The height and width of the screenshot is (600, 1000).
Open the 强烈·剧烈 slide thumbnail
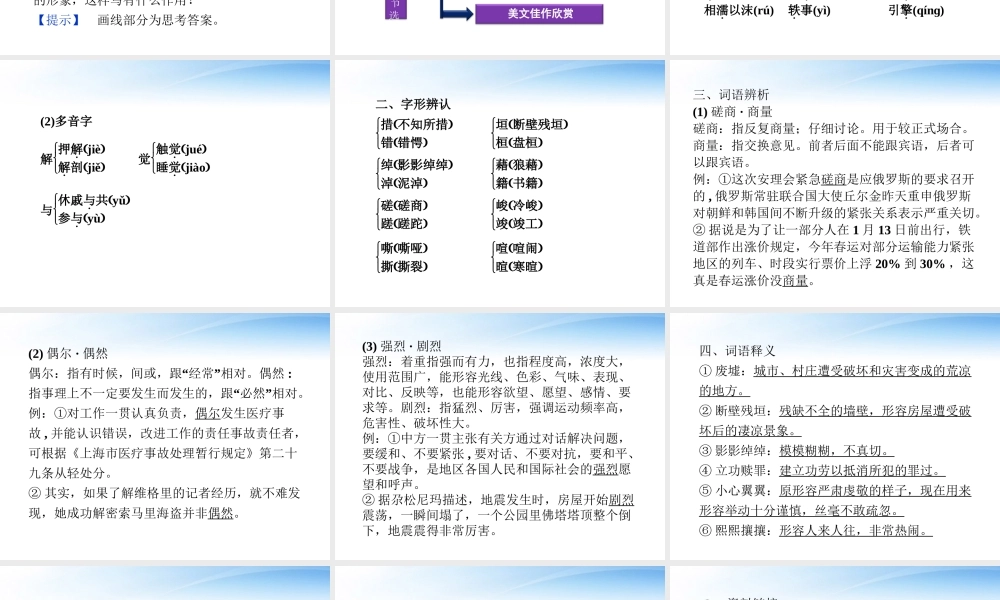[x=500, y=436]
